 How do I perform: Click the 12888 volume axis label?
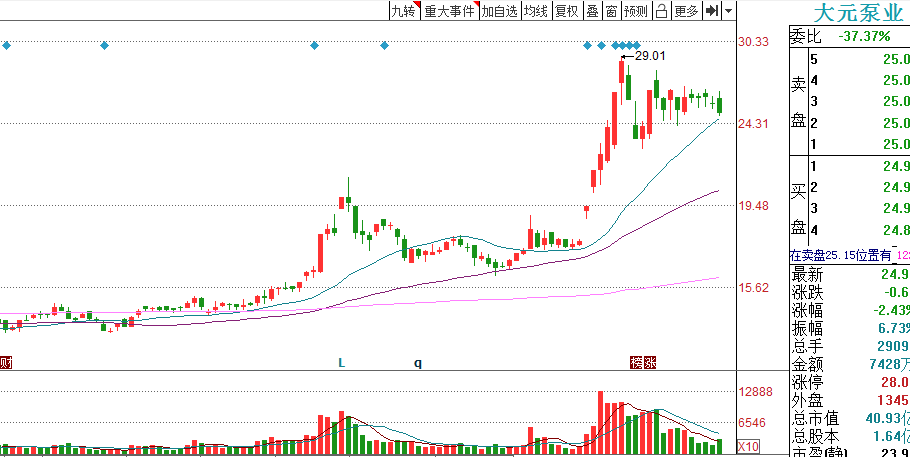pos(755,392)
